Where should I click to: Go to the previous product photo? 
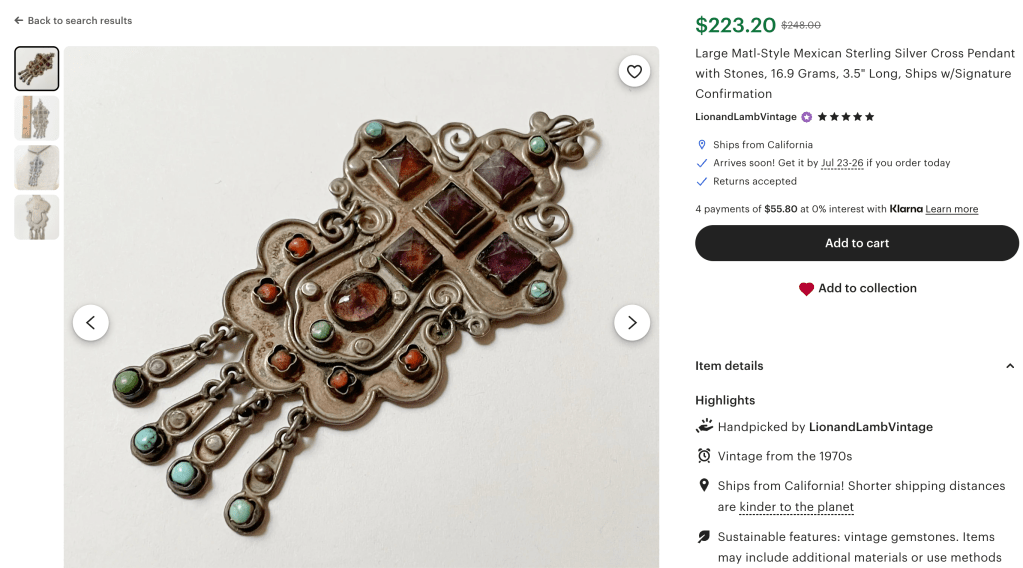[91, 322]
